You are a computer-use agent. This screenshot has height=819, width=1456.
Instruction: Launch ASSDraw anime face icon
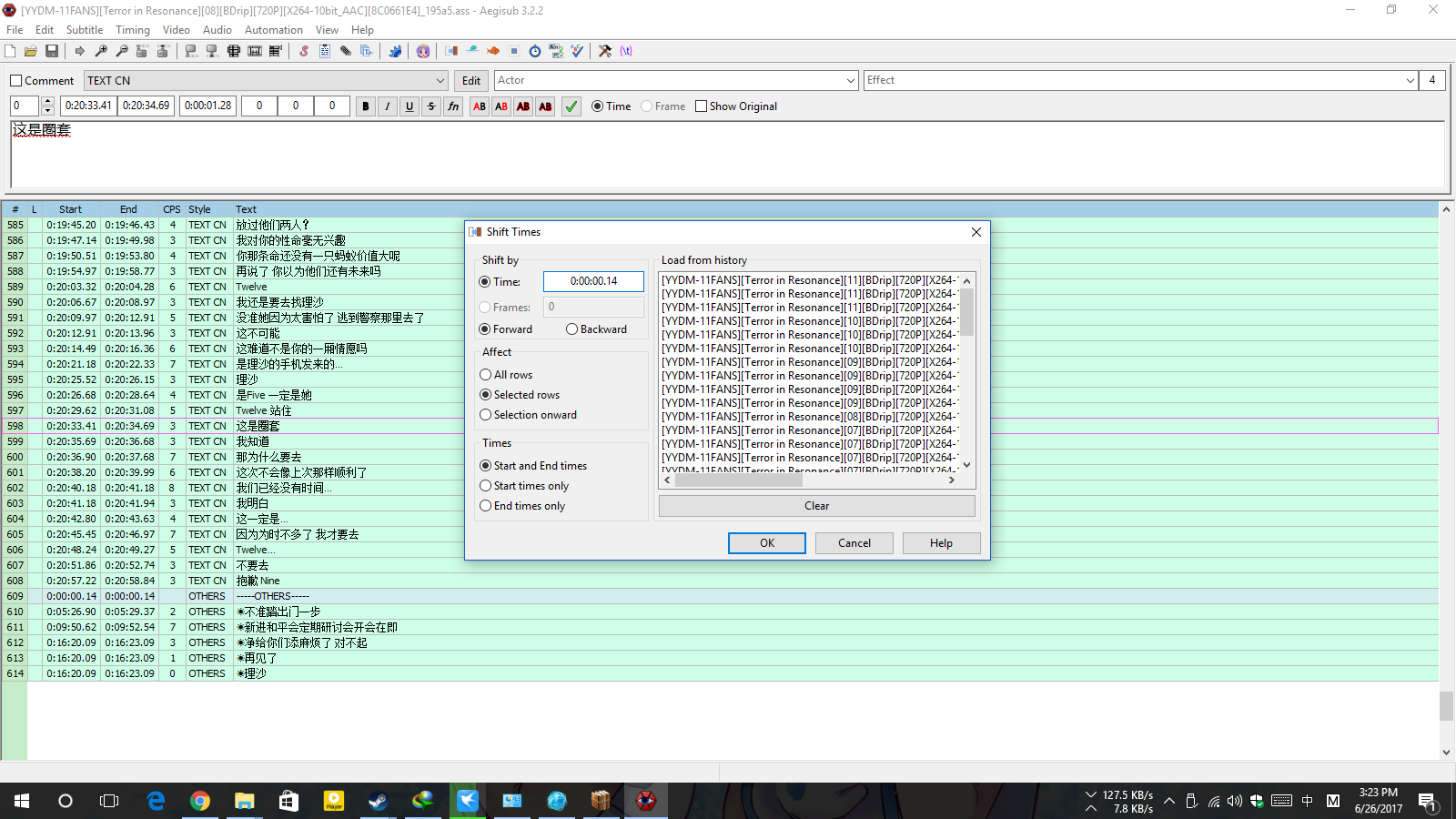pyautogui.click(x=423, y=51)
